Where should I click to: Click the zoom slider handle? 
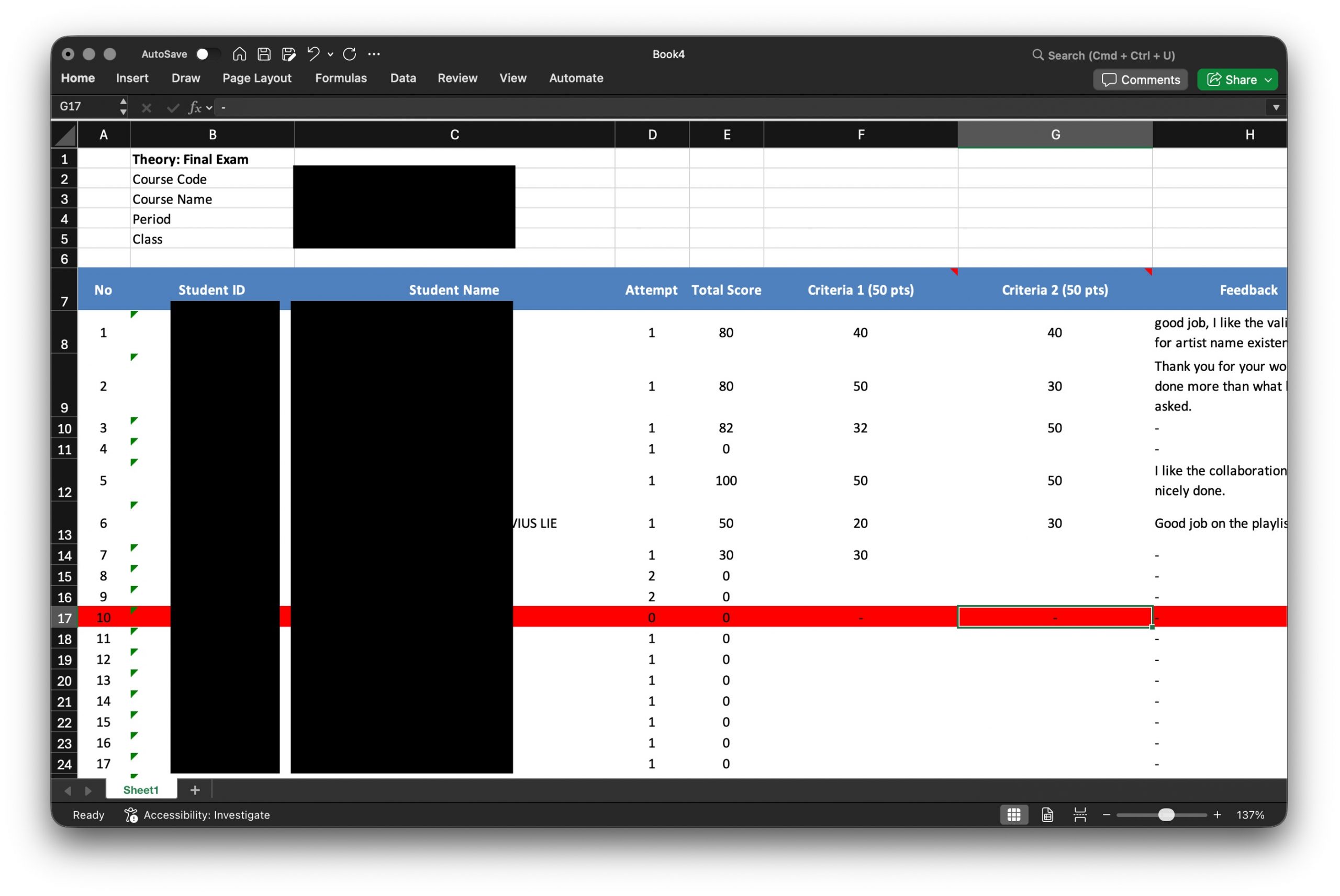pyautogui.click(x=1166, y=815)
